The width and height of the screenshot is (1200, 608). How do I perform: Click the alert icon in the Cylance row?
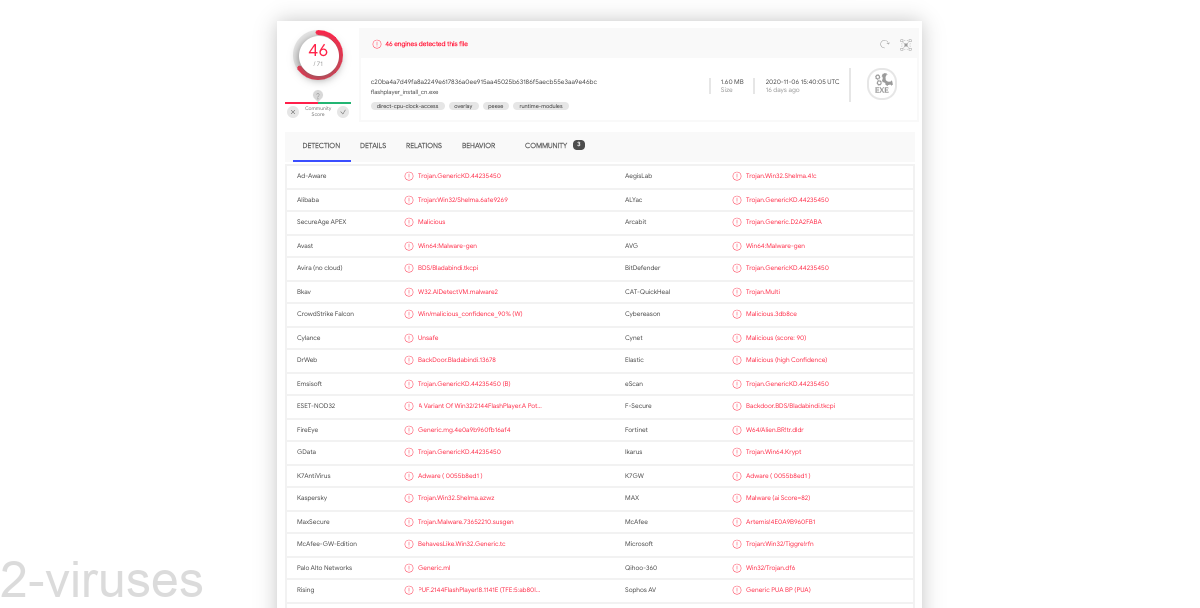409,338
